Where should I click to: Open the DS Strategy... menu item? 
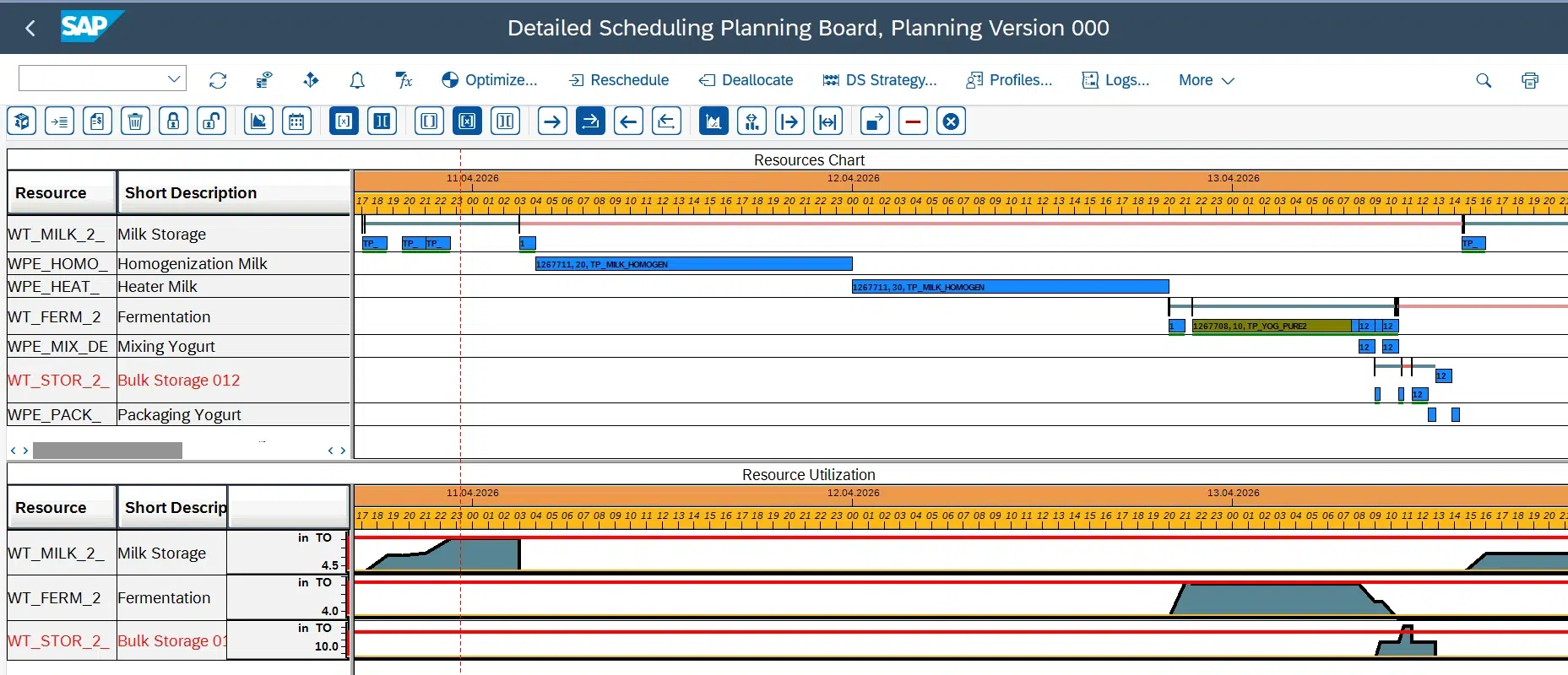pos(880,80)
